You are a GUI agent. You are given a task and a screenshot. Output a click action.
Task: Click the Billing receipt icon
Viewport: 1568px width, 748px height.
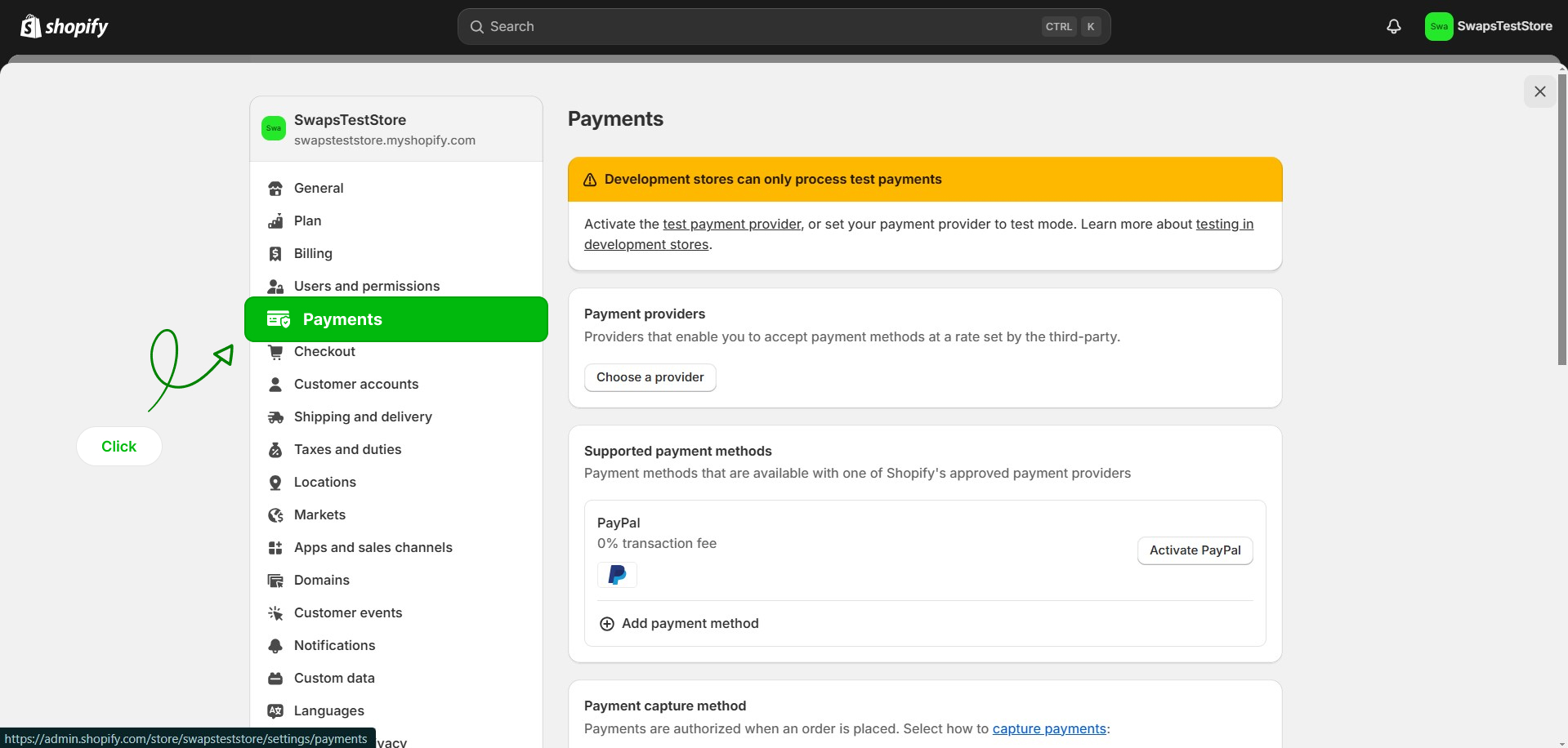pyautogui.click(x=275, y=254)
